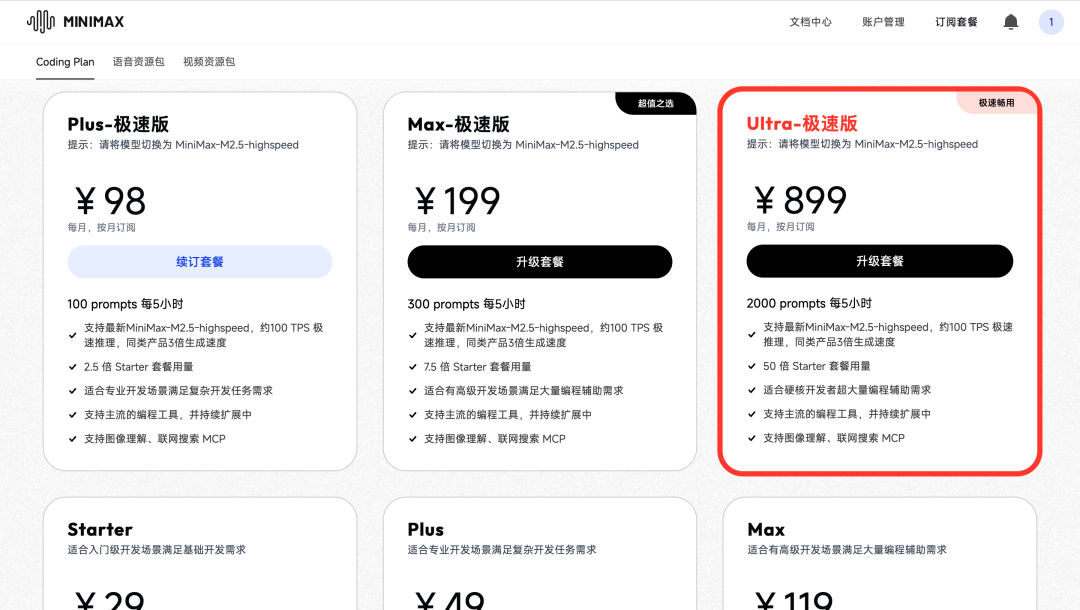Image resolution: width=1080 pixels, height=610 pixels.
Task: Click 续订套餐 on the Plus-极速版 card
Action: 200,262
